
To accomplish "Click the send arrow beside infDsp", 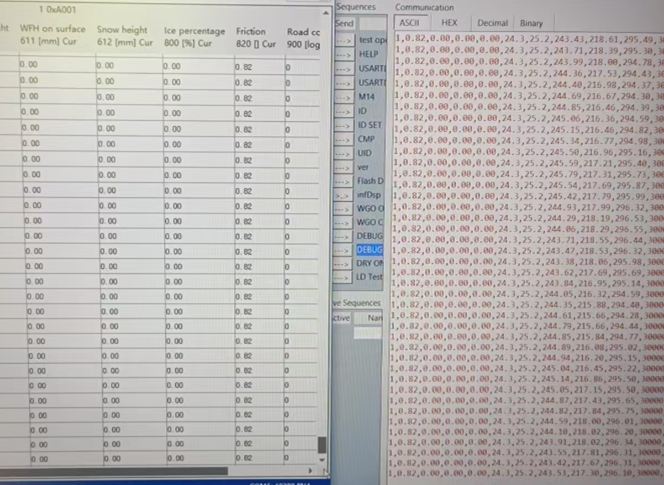I will tap(343, 195).
